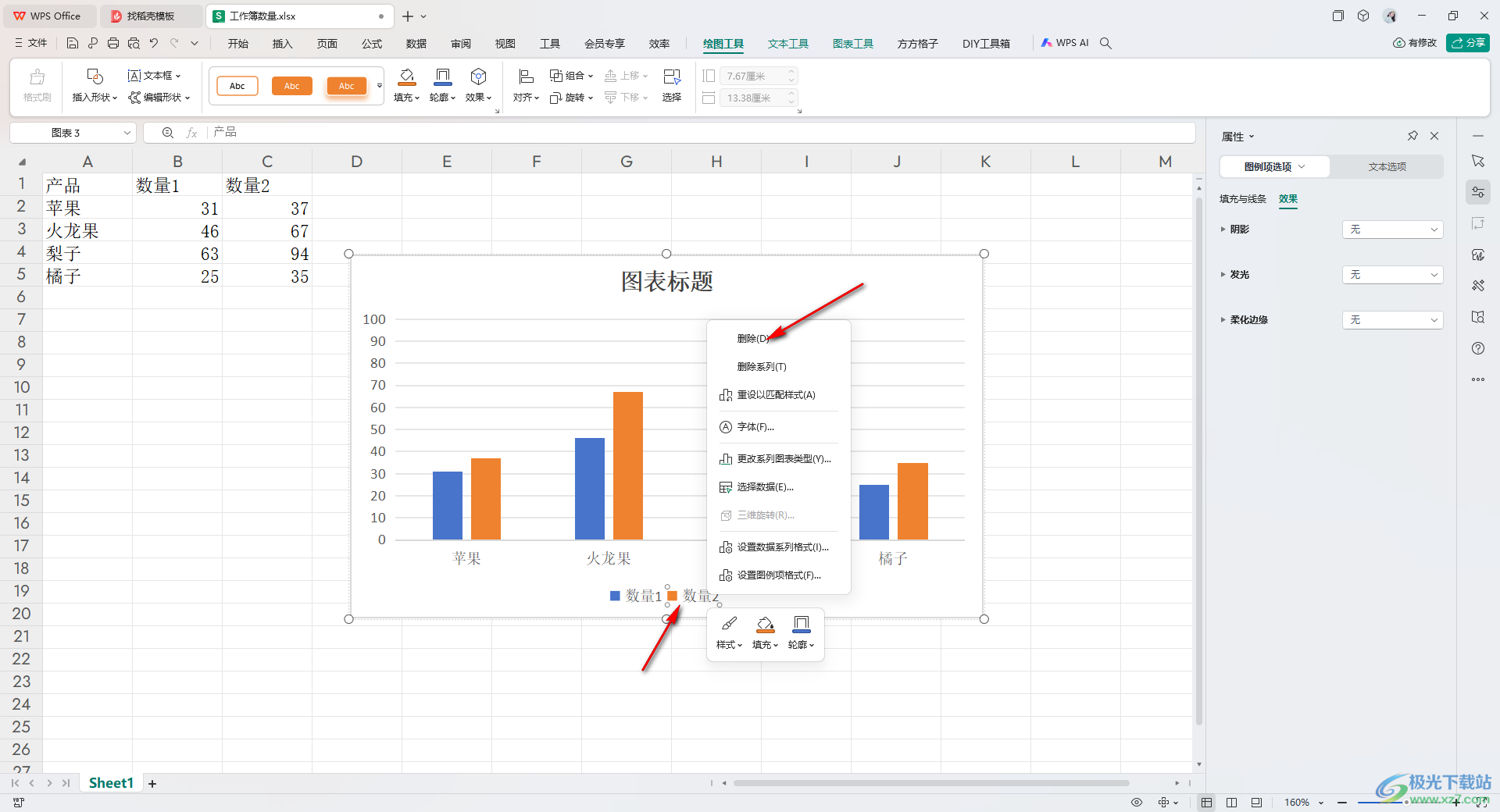Expand the shape styles gallery
This screenshot has width=1500, height=812.
tap(380, 86)
